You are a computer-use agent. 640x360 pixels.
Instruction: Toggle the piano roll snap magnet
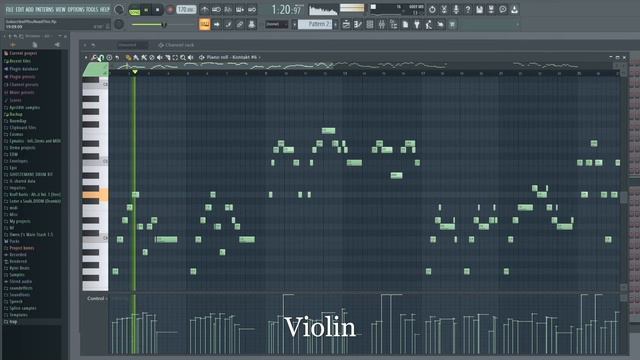pyautogui.click(x=101, y=58)
